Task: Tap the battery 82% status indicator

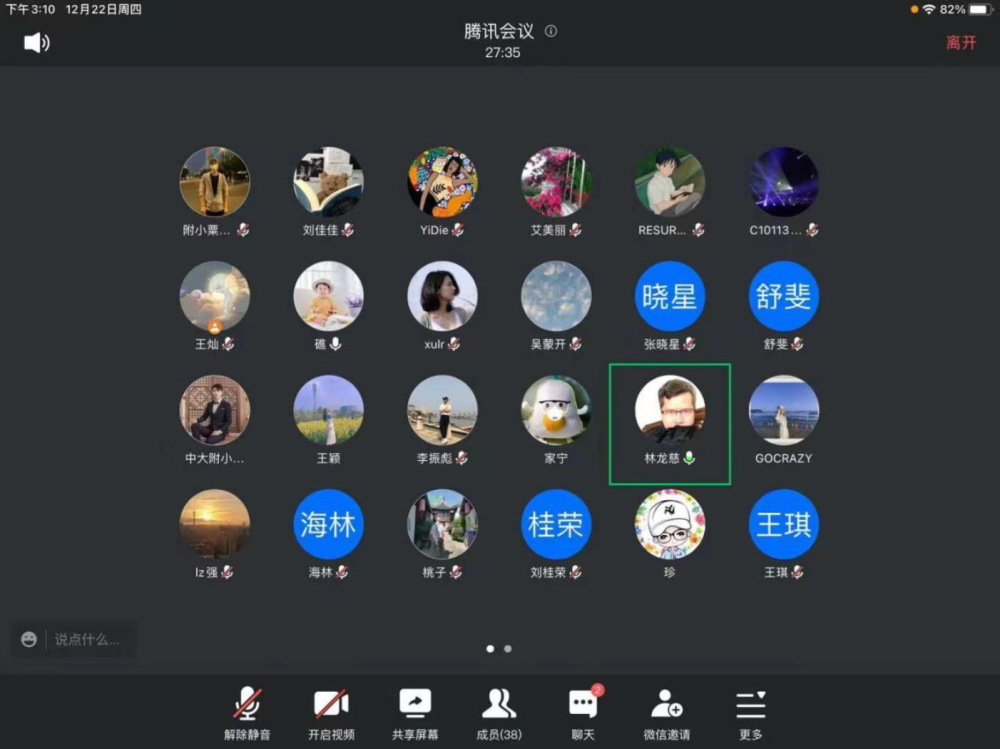Action: [x=966, y=10]
